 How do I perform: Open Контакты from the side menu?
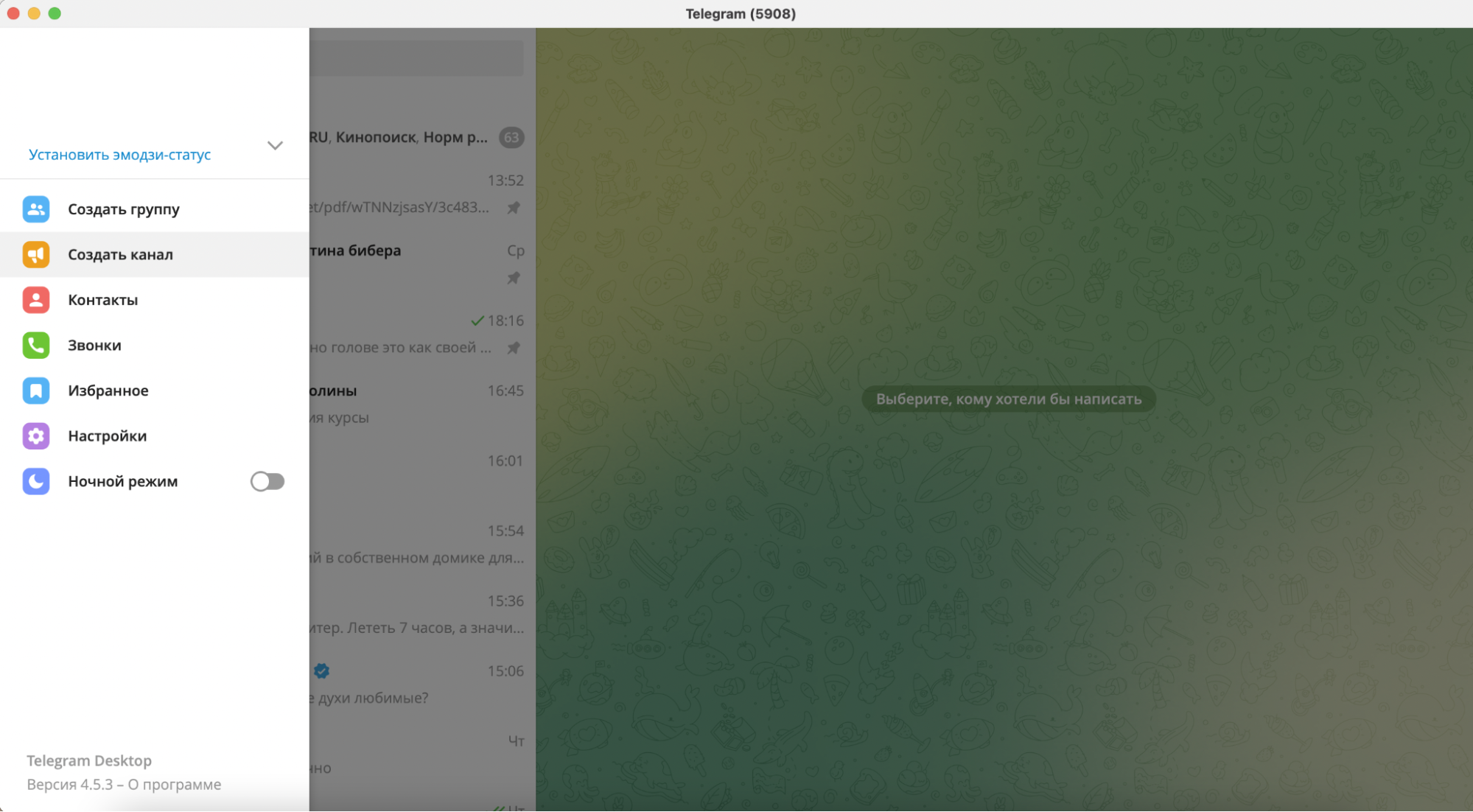[x=155, y=300]
